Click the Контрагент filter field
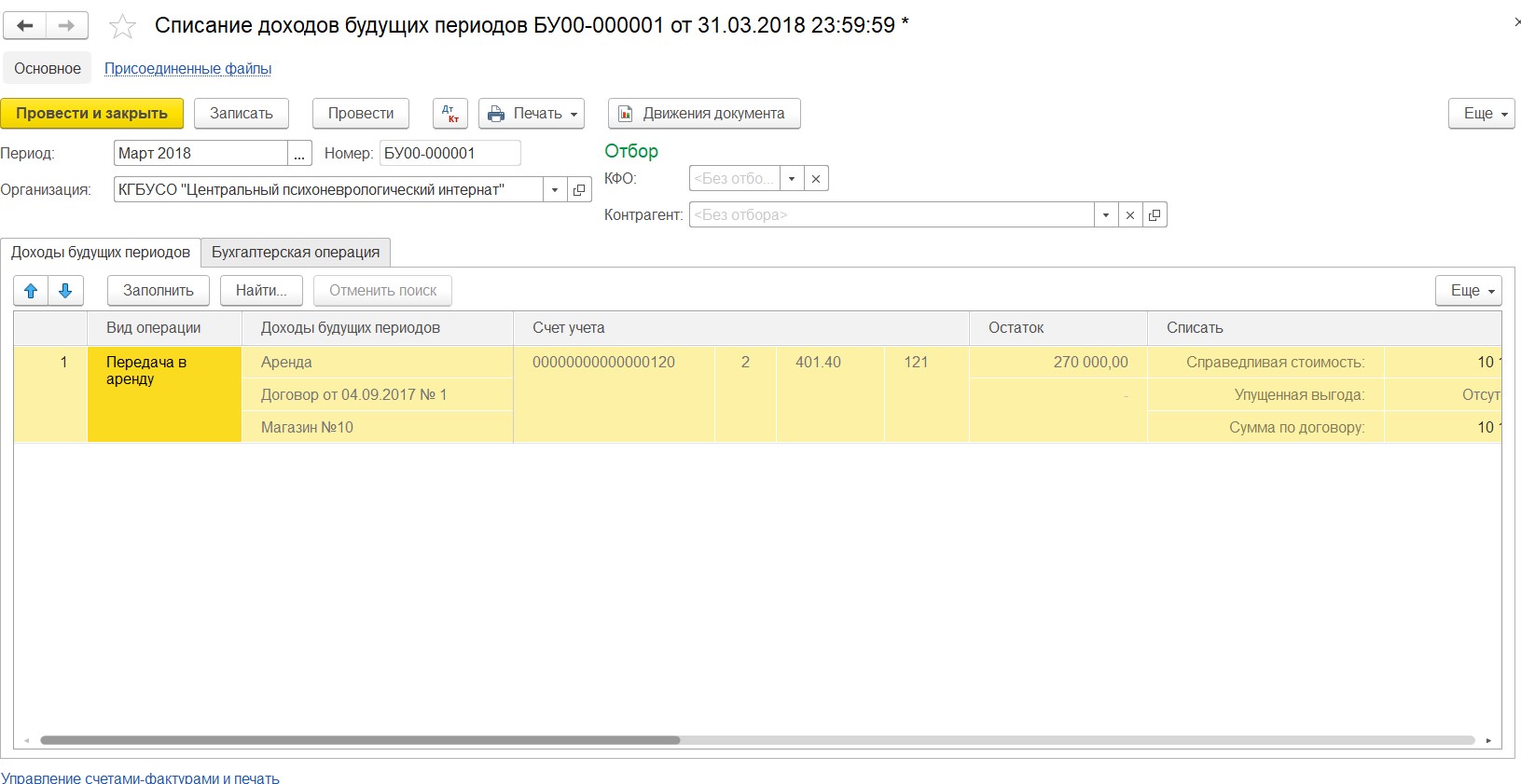Screen dimensions: 1521x784 click(x=892, y=215)
